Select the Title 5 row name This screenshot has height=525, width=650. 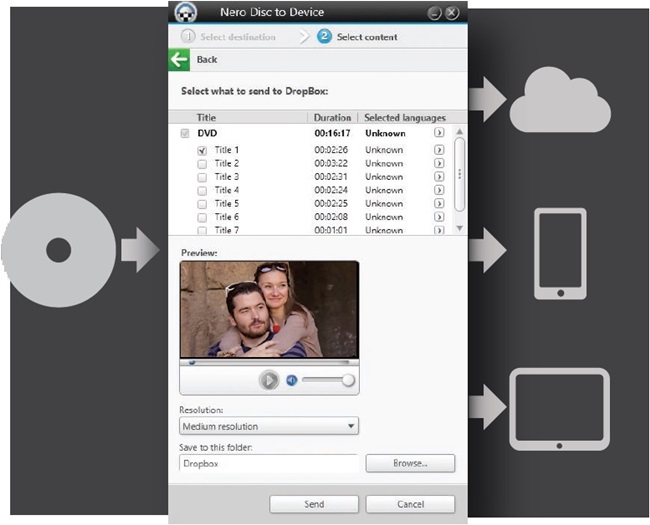(227, 204)
